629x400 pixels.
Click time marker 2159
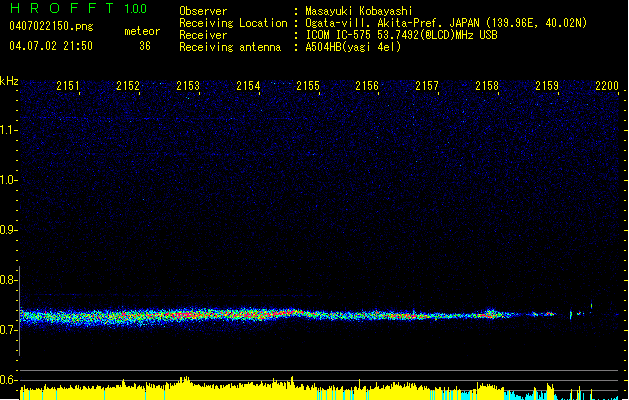pos(547,86)
